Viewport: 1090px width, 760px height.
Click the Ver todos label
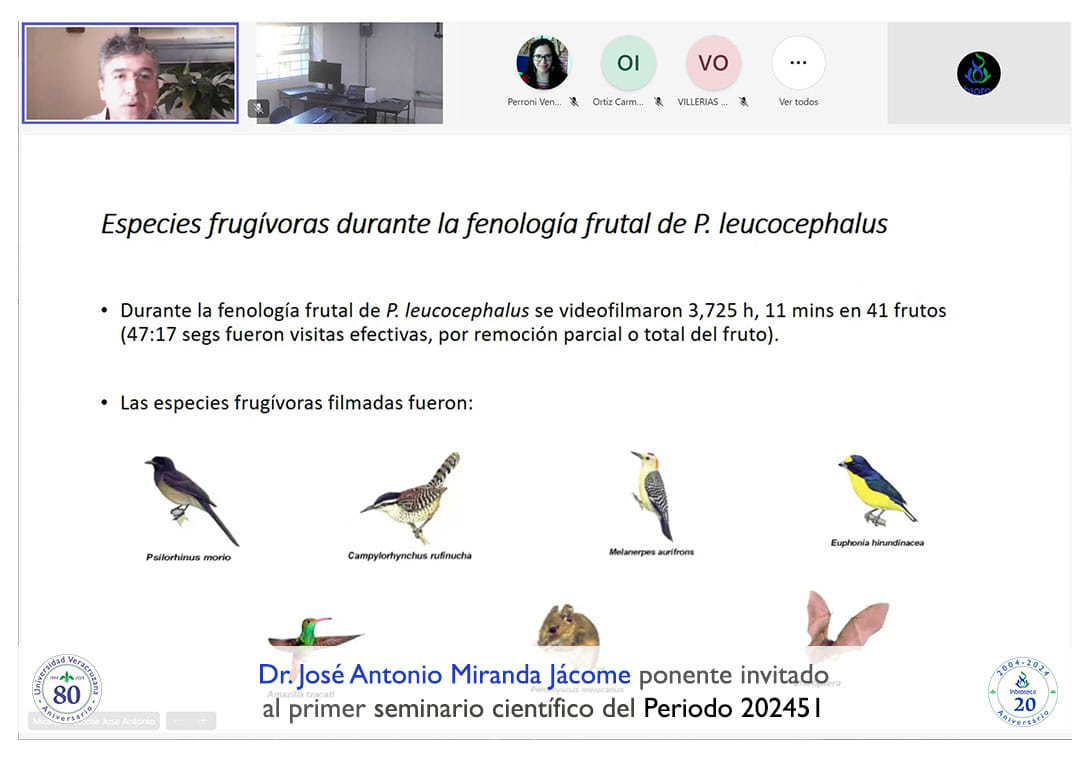pyautogui.click(x=798, y=102)
